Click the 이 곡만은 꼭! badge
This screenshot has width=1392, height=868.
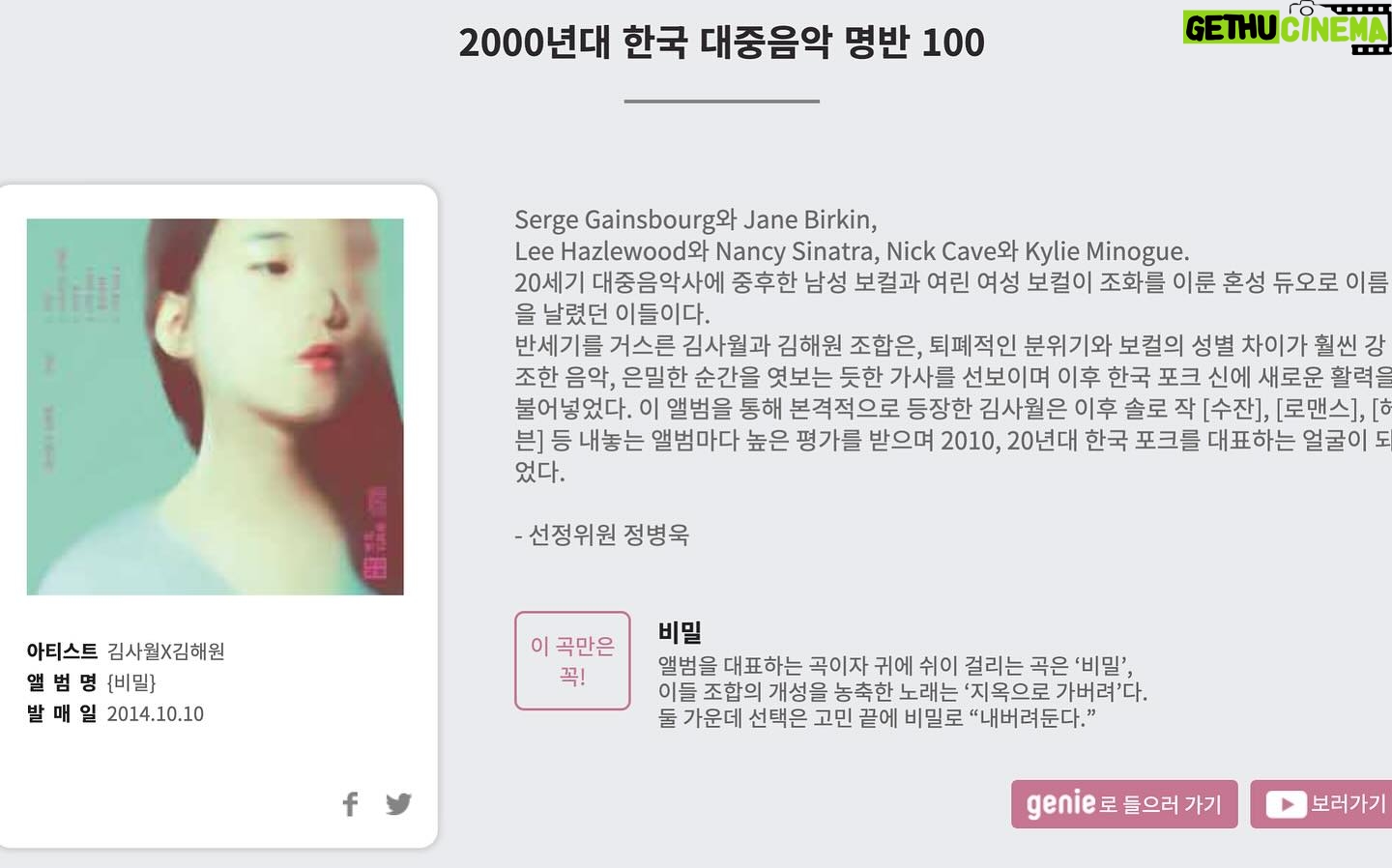click(x=572, y=661)
